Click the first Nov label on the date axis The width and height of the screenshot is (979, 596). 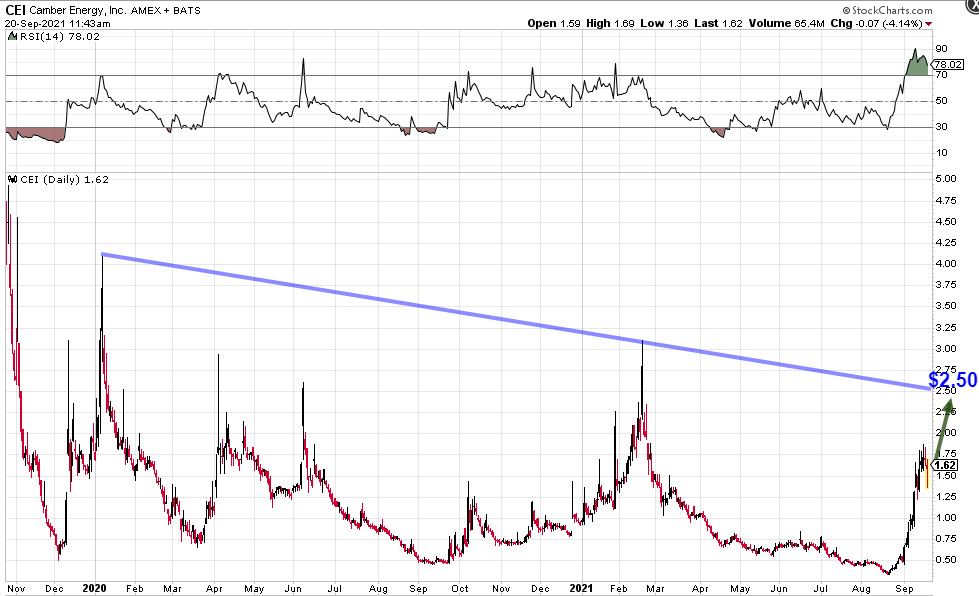(16, 589)
